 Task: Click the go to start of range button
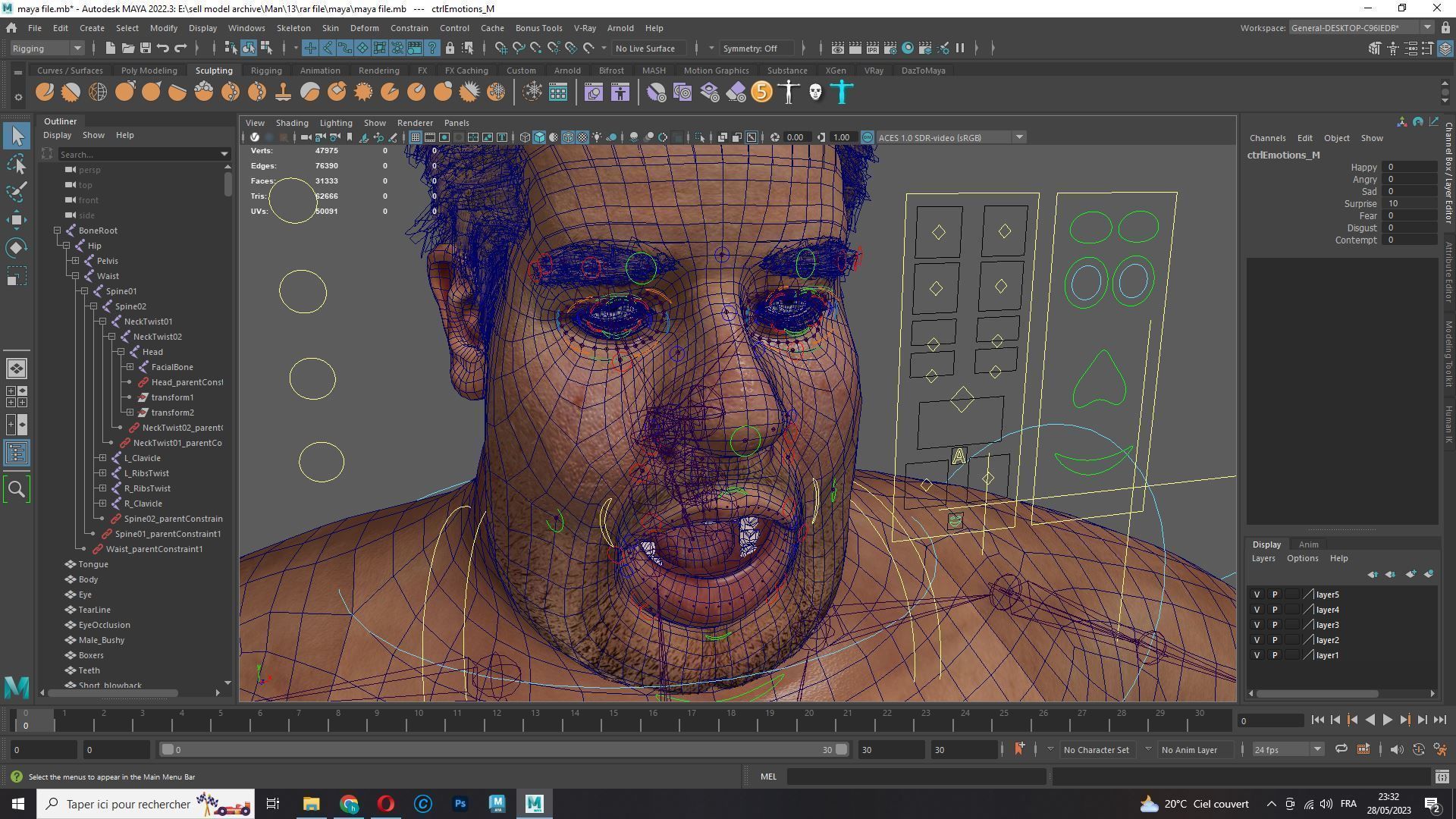[x=1317, y=720]
